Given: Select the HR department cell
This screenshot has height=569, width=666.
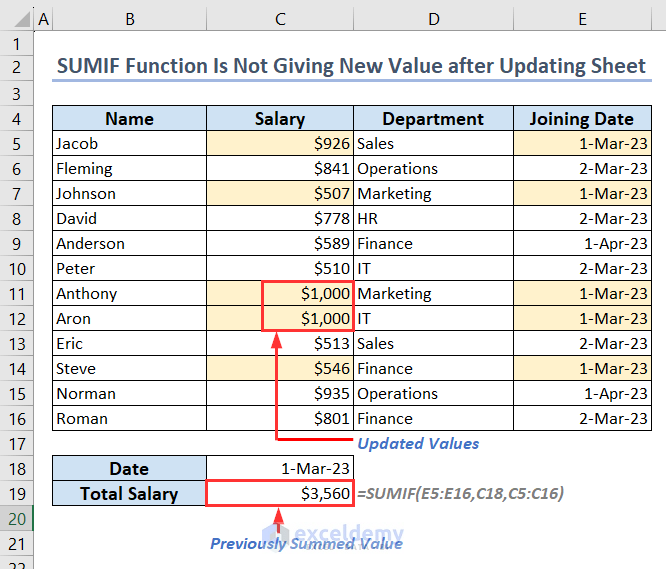Looking at the screenshot, I should click(x=433, y=219).
